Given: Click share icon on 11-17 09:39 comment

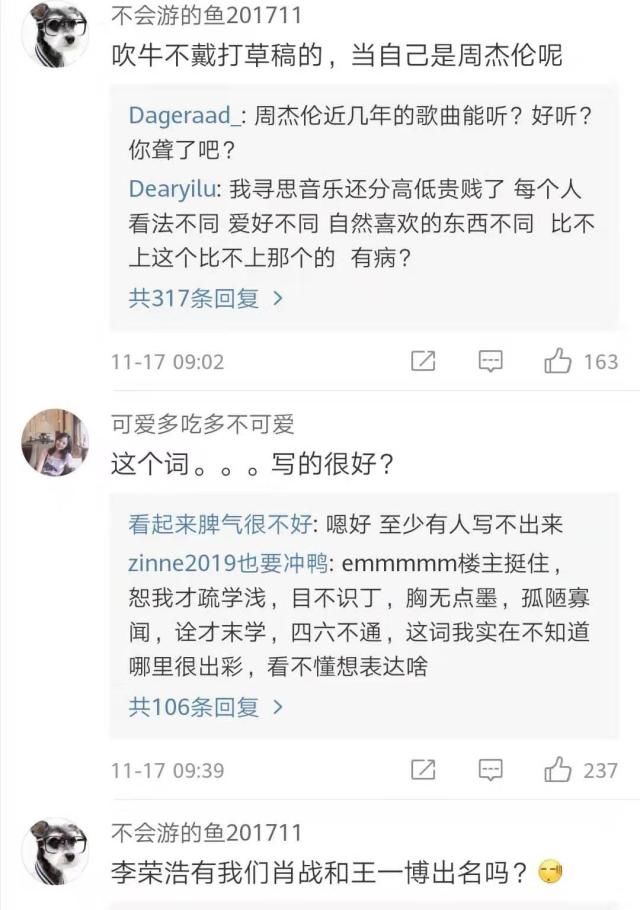Looking at the screenshot, I should click(423, 769).
